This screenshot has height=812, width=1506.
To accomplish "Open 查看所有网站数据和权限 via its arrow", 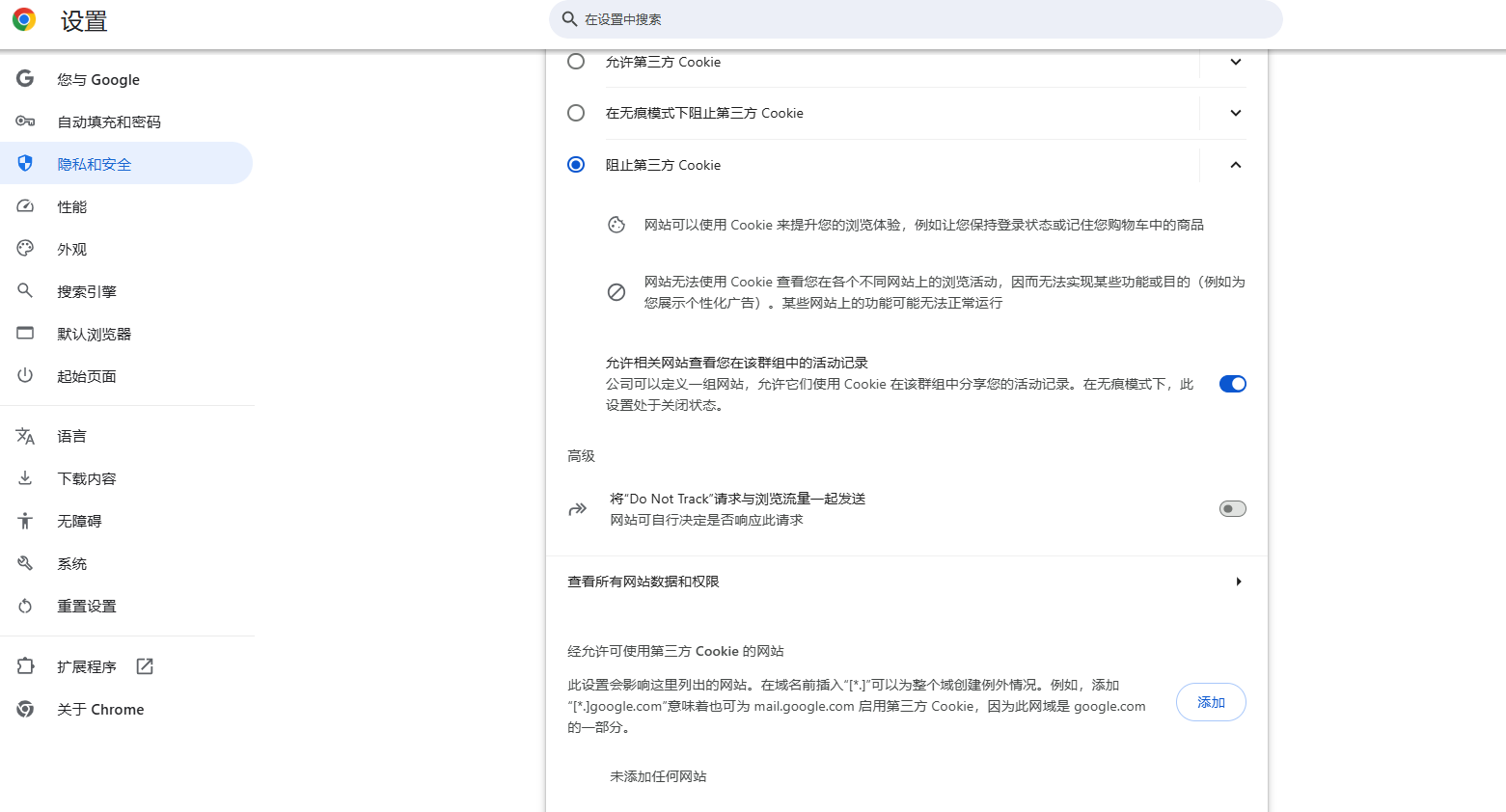I will (x=1239, y=582).
